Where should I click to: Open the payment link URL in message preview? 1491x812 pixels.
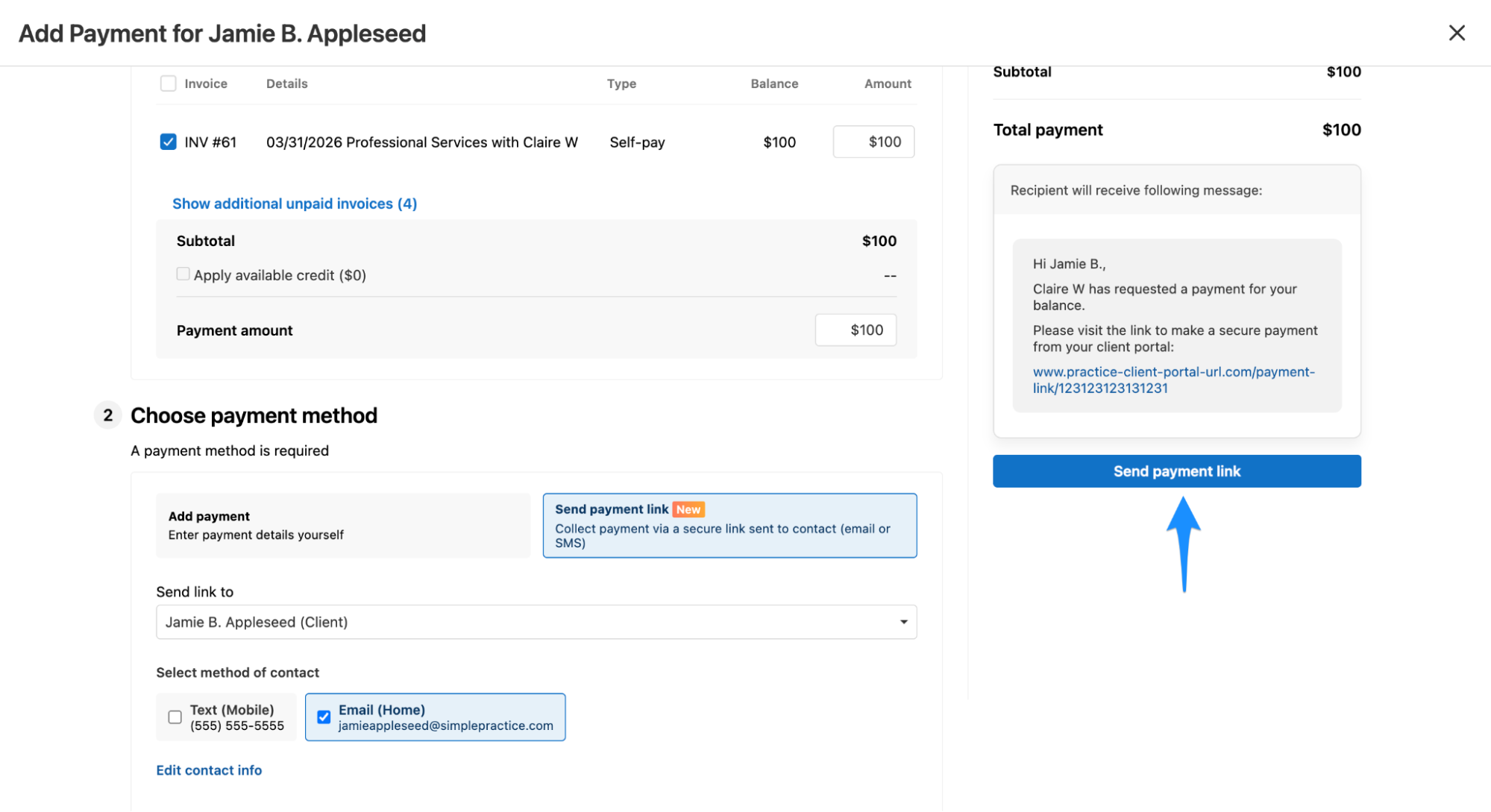[x=1173, y=380]
